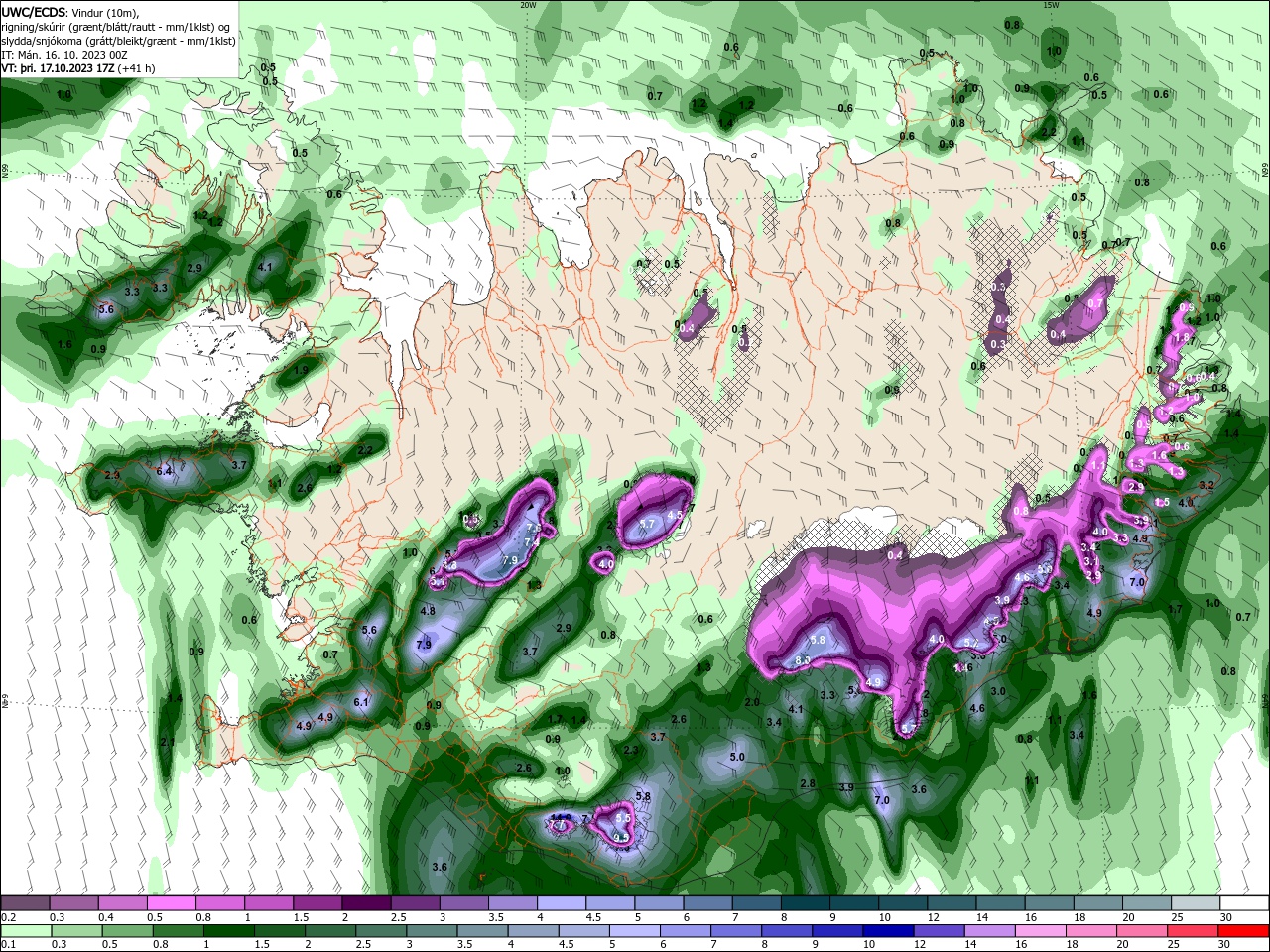Click the 2.1 value off the southwest coast
1270x952 pixels.
pyautogui.click(x=167, y=742)
